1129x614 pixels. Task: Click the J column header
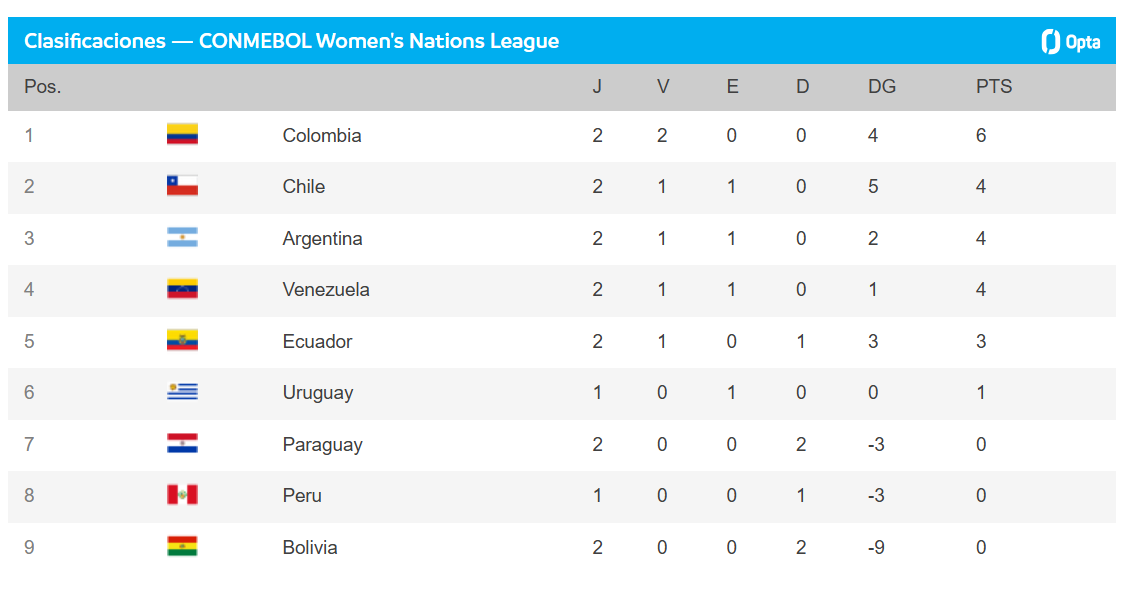(x=597, y=87)
